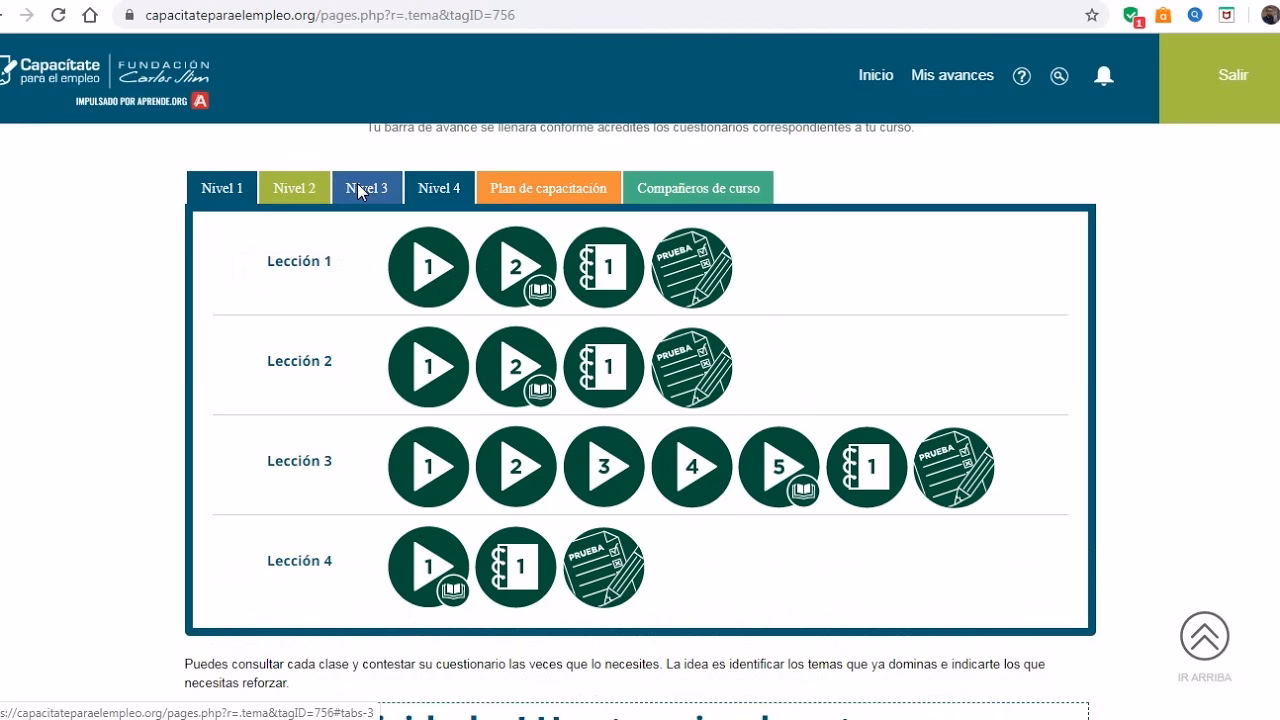Open the notifications bell icon
This screenshot has height=720, width=1280.
click(1103, 75)
